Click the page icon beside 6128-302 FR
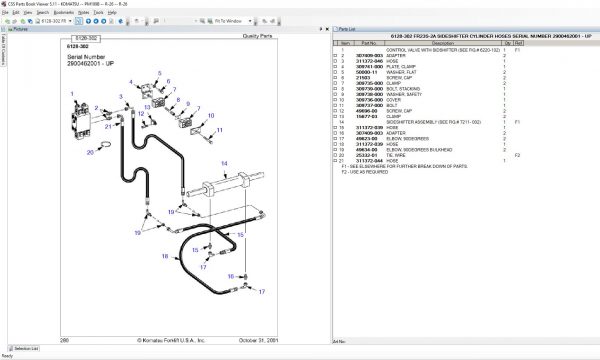 pyautogui.click(x=38, y=21)
